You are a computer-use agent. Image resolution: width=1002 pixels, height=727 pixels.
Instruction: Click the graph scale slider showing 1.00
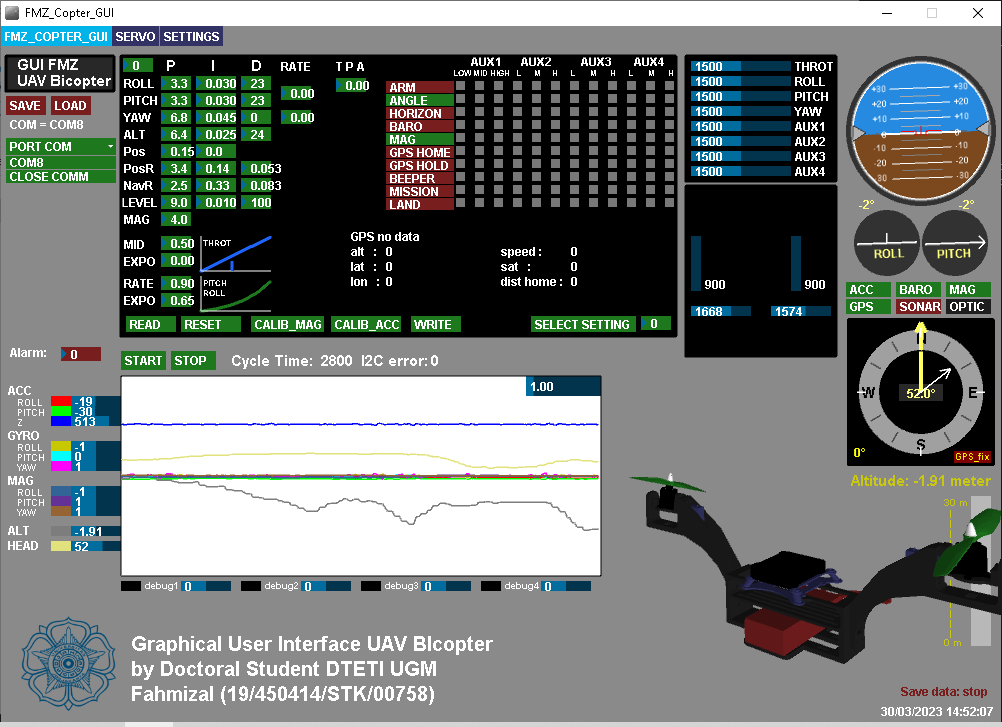click(563, 386)
